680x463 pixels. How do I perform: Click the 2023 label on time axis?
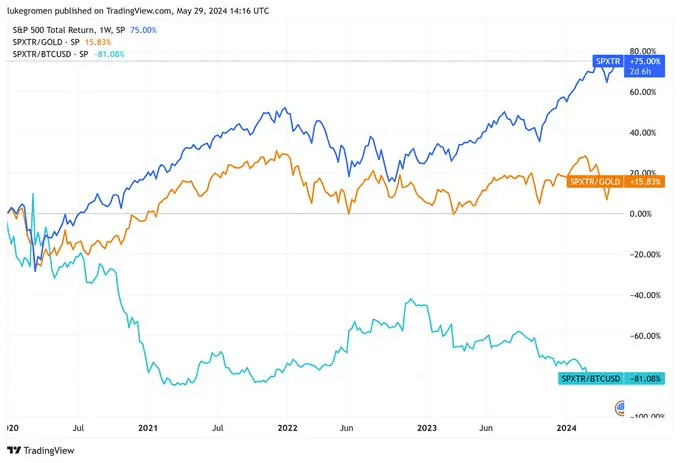(429, 428)
